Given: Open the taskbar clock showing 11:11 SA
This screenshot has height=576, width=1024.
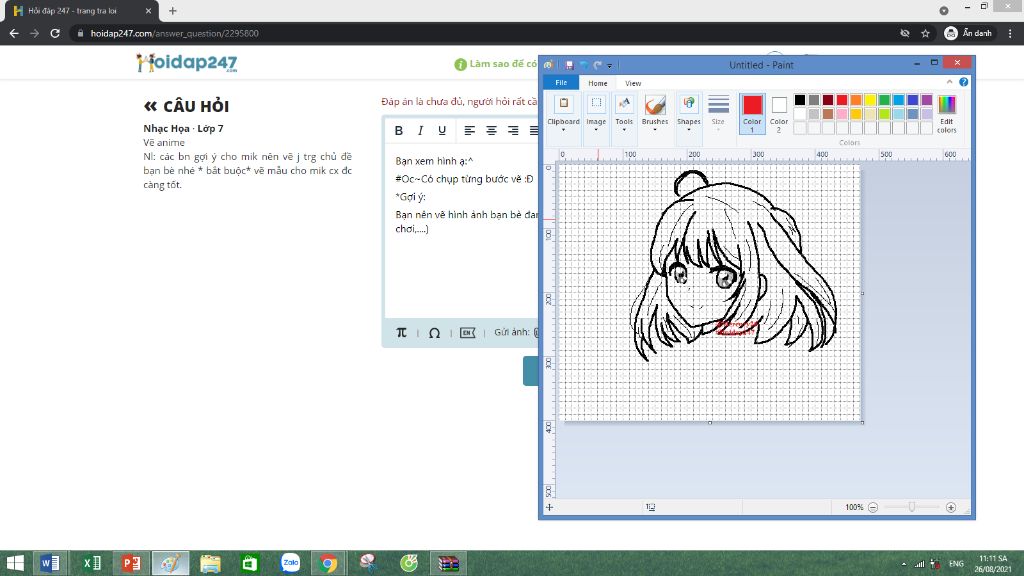Looking at the screenshot, I should 993,564.
